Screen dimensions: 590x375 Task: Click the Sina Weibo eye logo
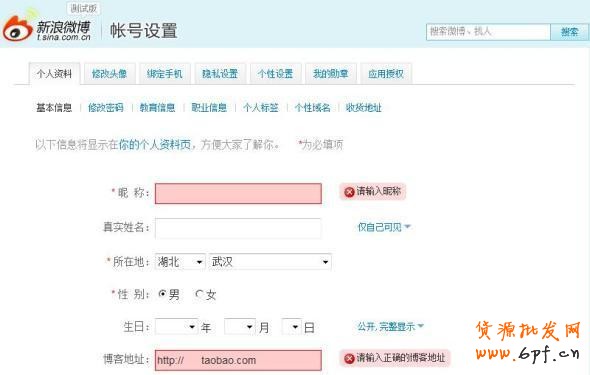(x=18, y=28)
